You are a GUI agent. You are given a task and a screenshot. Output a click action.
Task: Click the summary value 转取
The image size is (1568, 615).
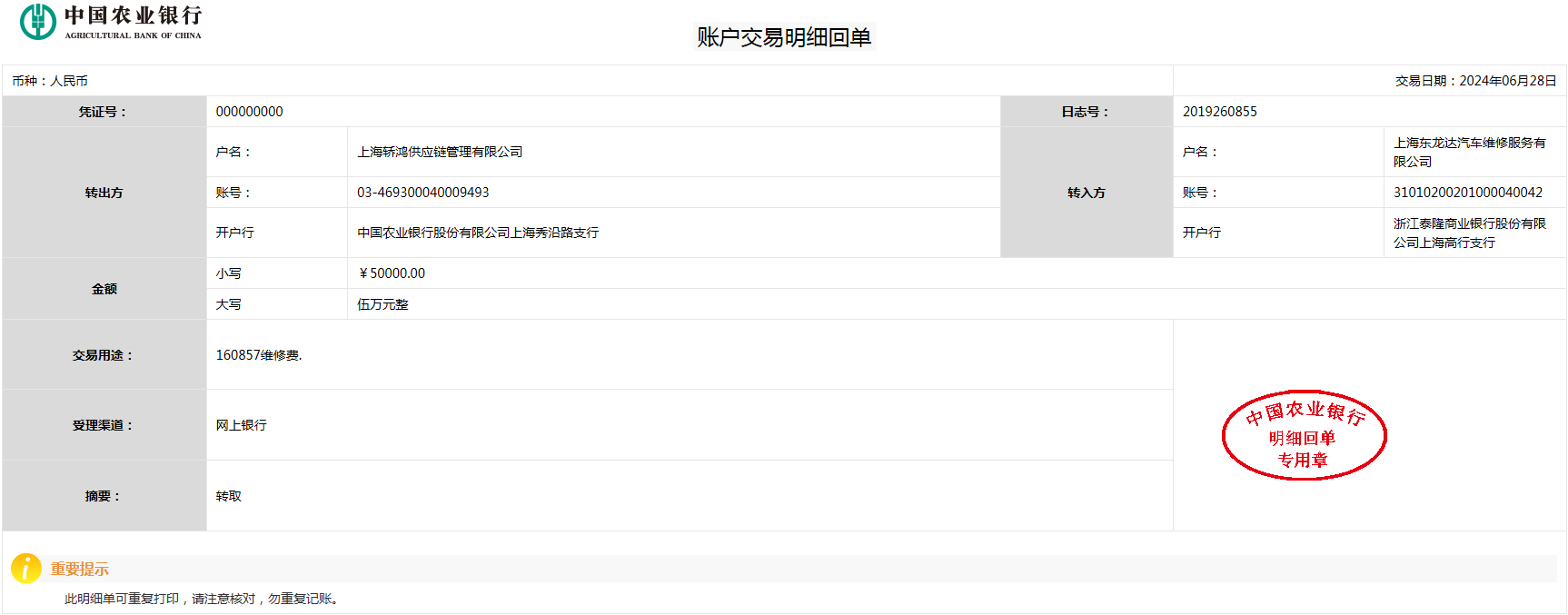(x=228, y=496)
